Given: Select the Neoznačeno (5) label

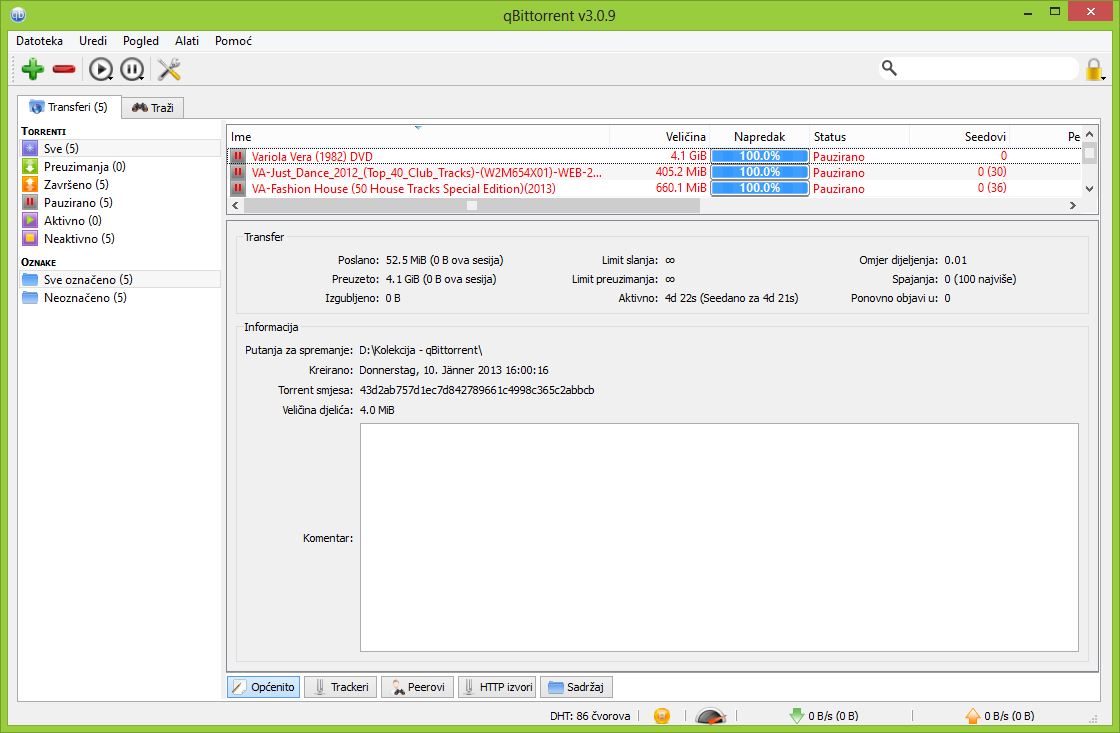Looking at the screenshot, I should pyautogui.click(x=120, y=297).
